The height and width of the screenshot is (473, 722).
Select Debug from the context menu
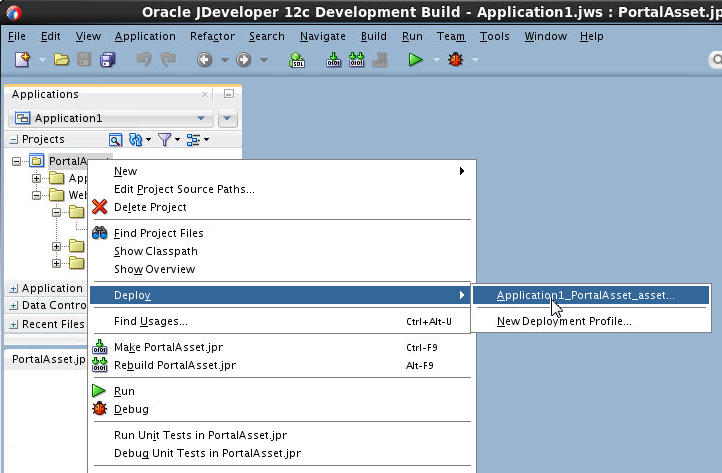pyautogui.click(x=283, y=409)
